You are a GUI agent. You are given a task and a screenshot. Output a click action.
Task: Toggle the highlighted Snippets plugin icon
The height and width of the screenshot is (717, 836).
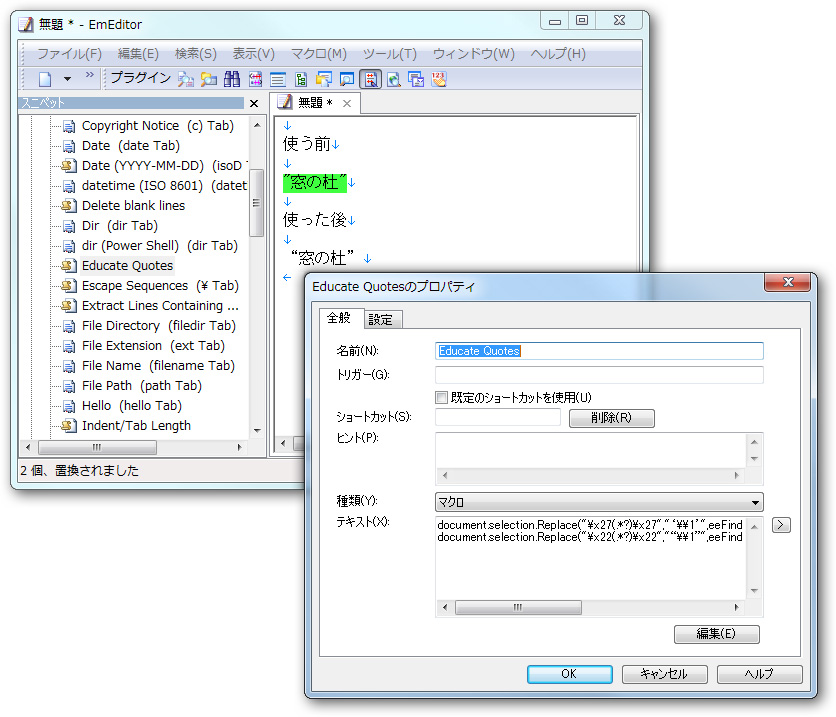370,79
